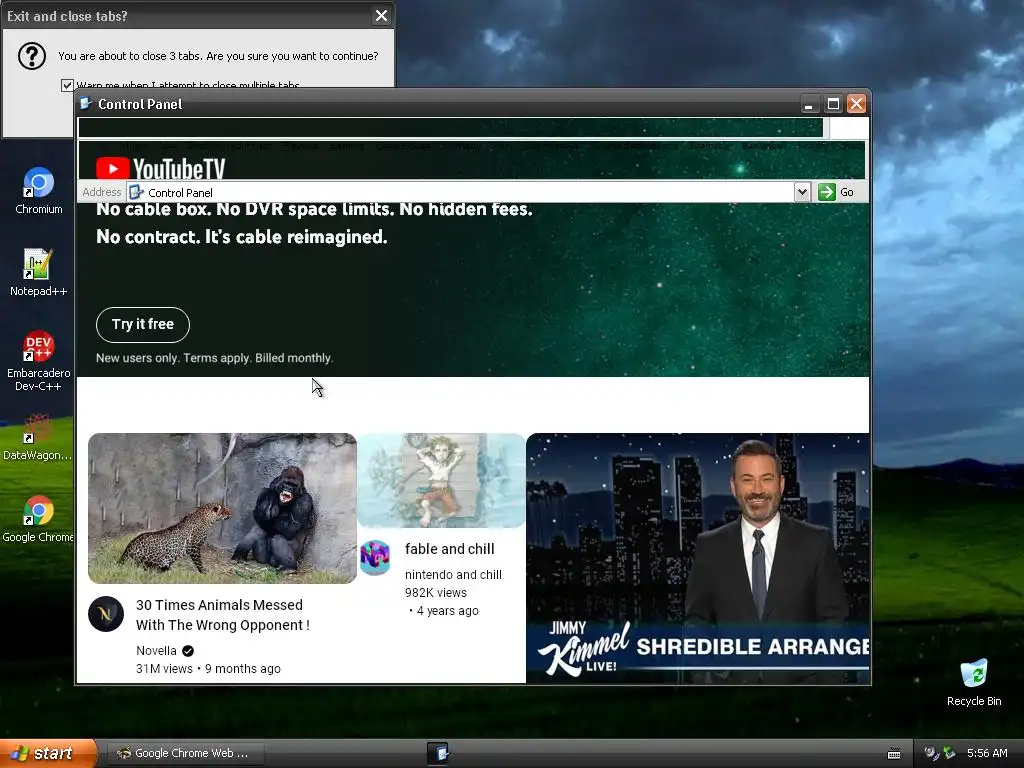
Task: Open the 'fable and chill' video title
Action: pos(449,549)
